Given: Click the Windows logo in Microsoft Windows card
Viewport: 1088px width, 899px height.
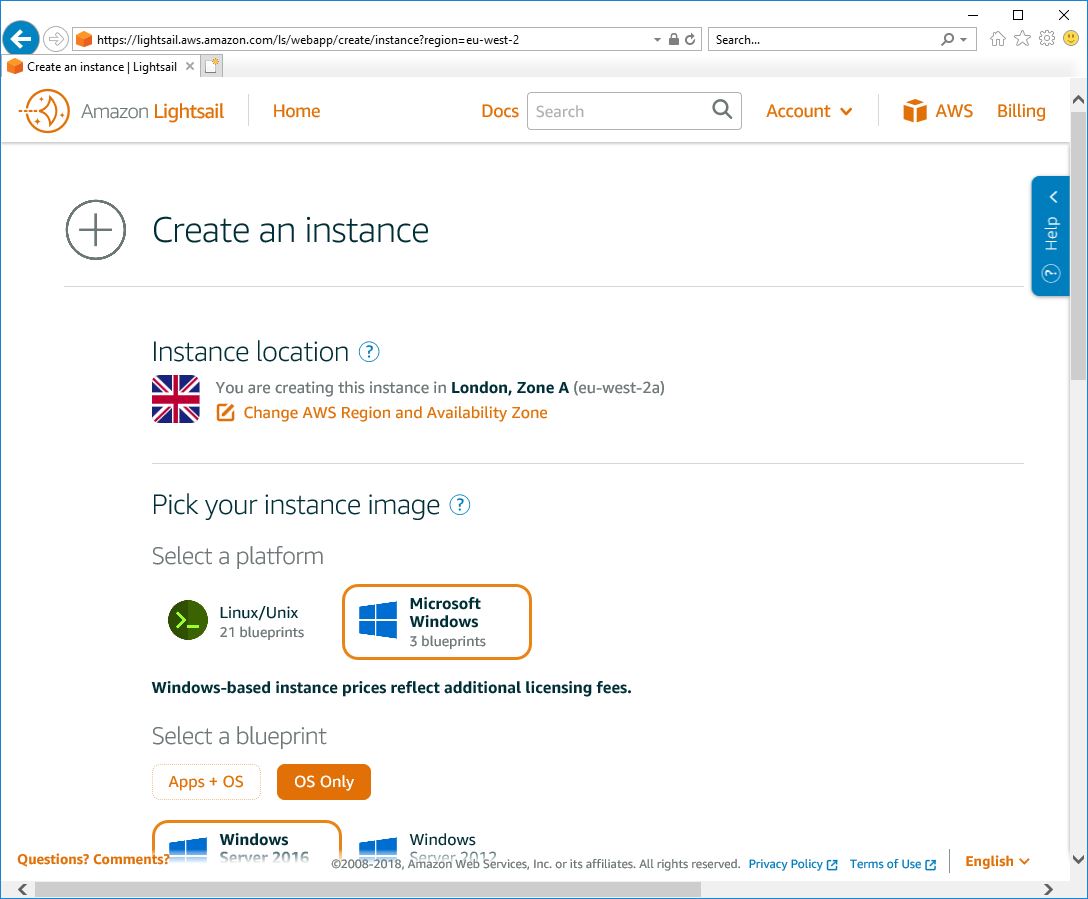Looking at the screenshot, I should 378,619.
